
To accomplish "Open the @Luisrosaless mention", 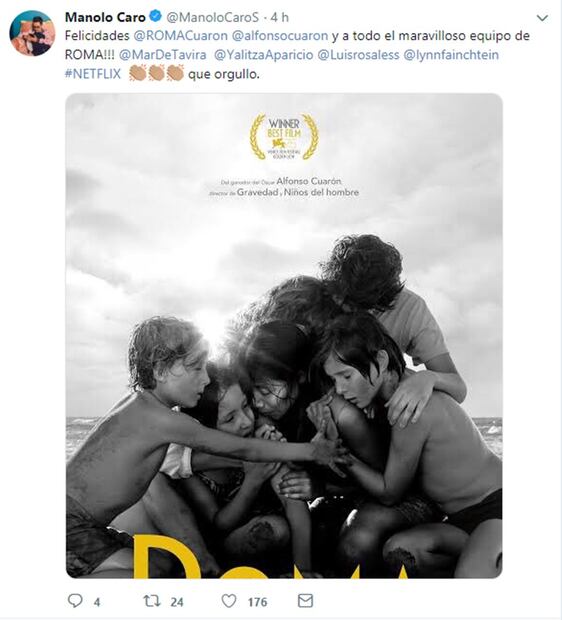I will [358, 55].
